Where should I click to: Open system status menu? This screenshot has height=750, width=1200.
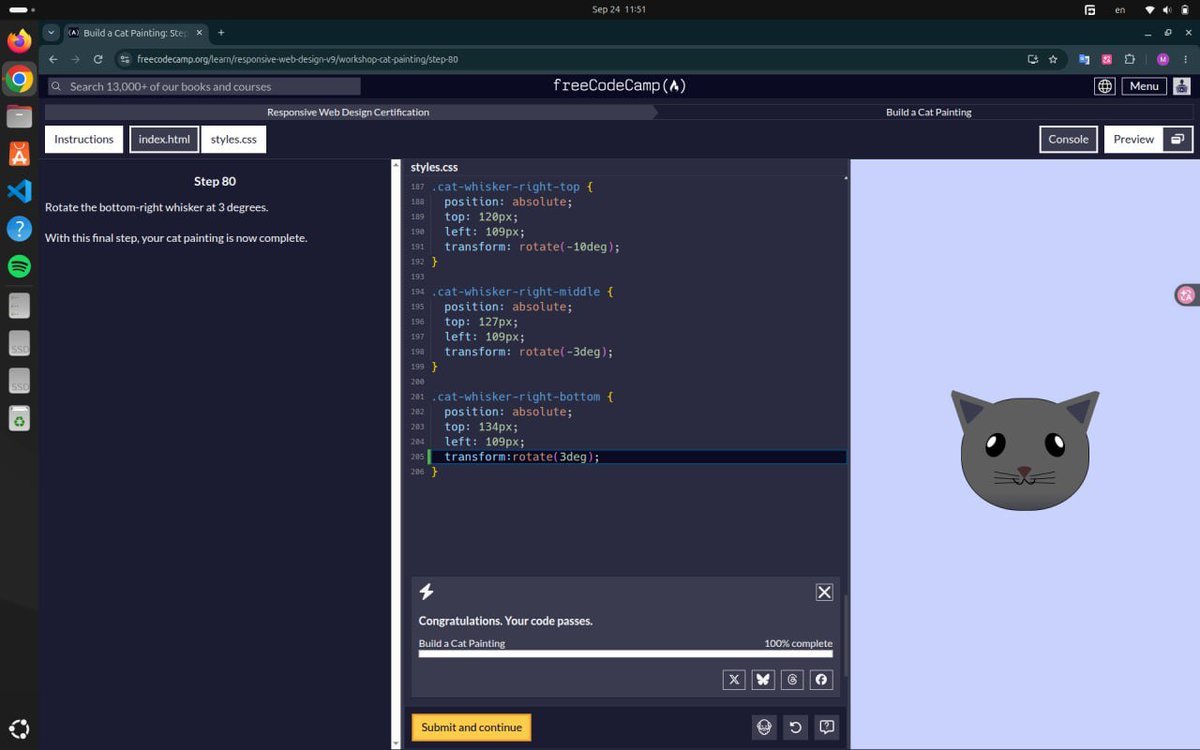point(1167,9)
